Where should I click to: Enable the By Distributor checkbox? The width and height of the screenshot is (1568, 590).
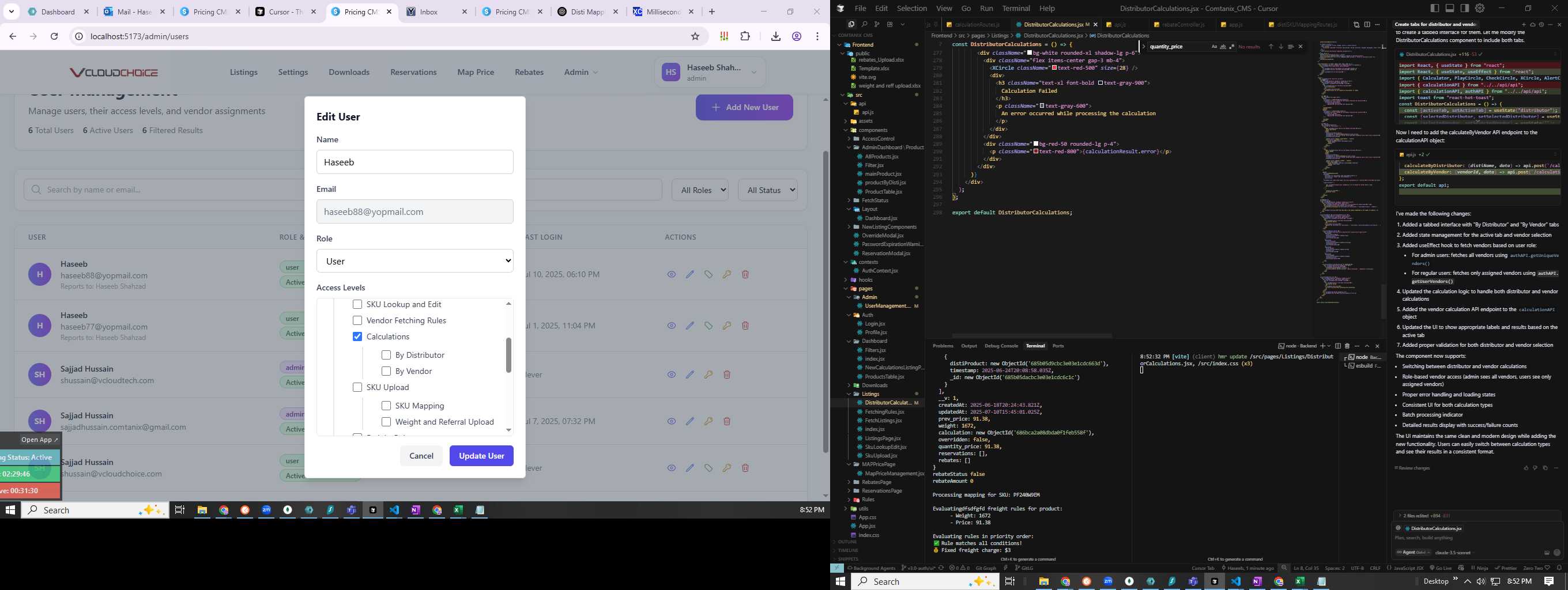click(386, 354)
